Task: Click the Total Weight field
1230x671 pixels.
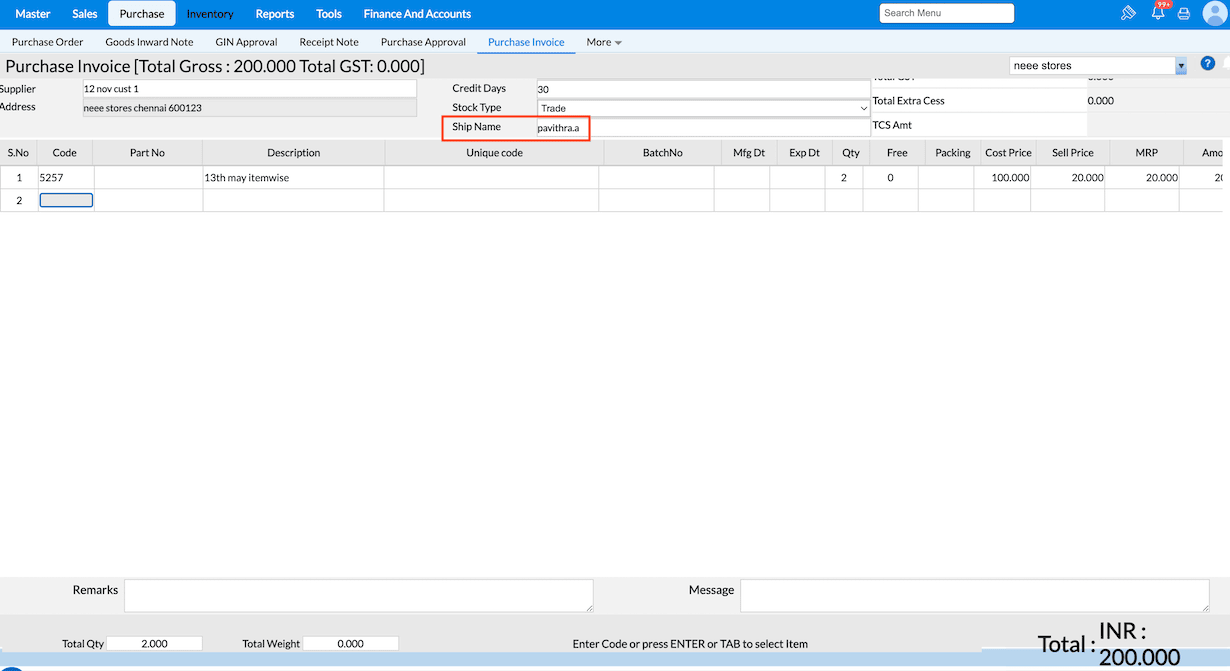Action: tap(351, 644)
